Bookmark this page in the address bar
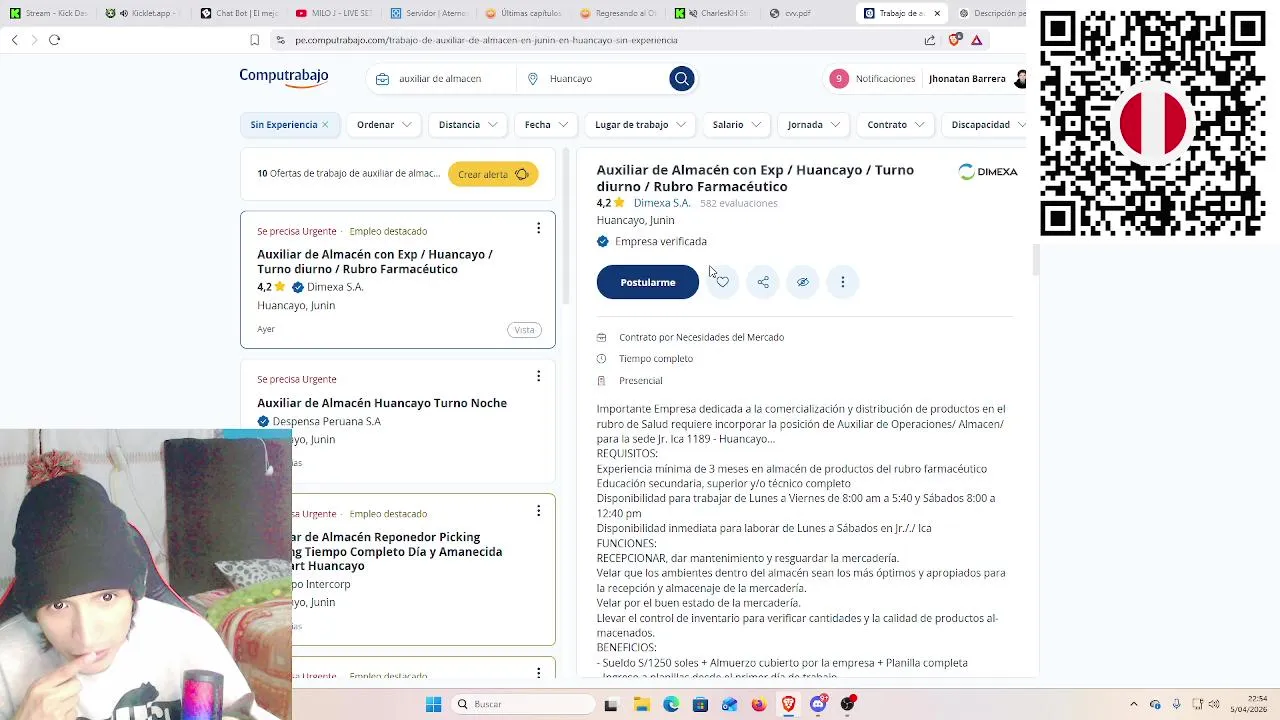 pos(255,40)
